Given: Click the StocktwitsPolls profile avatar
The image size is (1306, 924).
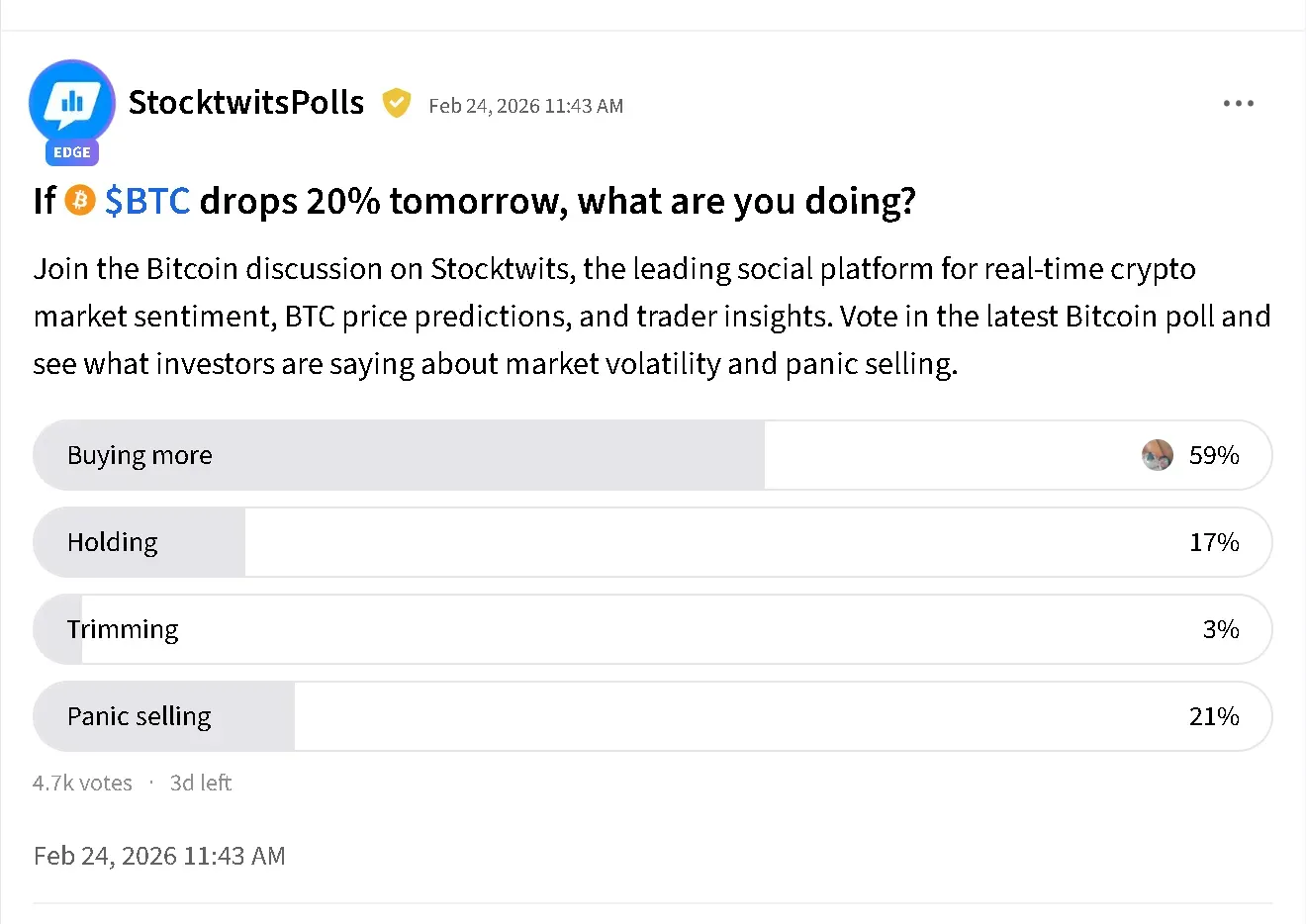Looking at the screenshot, I should [x=72, y=103].
